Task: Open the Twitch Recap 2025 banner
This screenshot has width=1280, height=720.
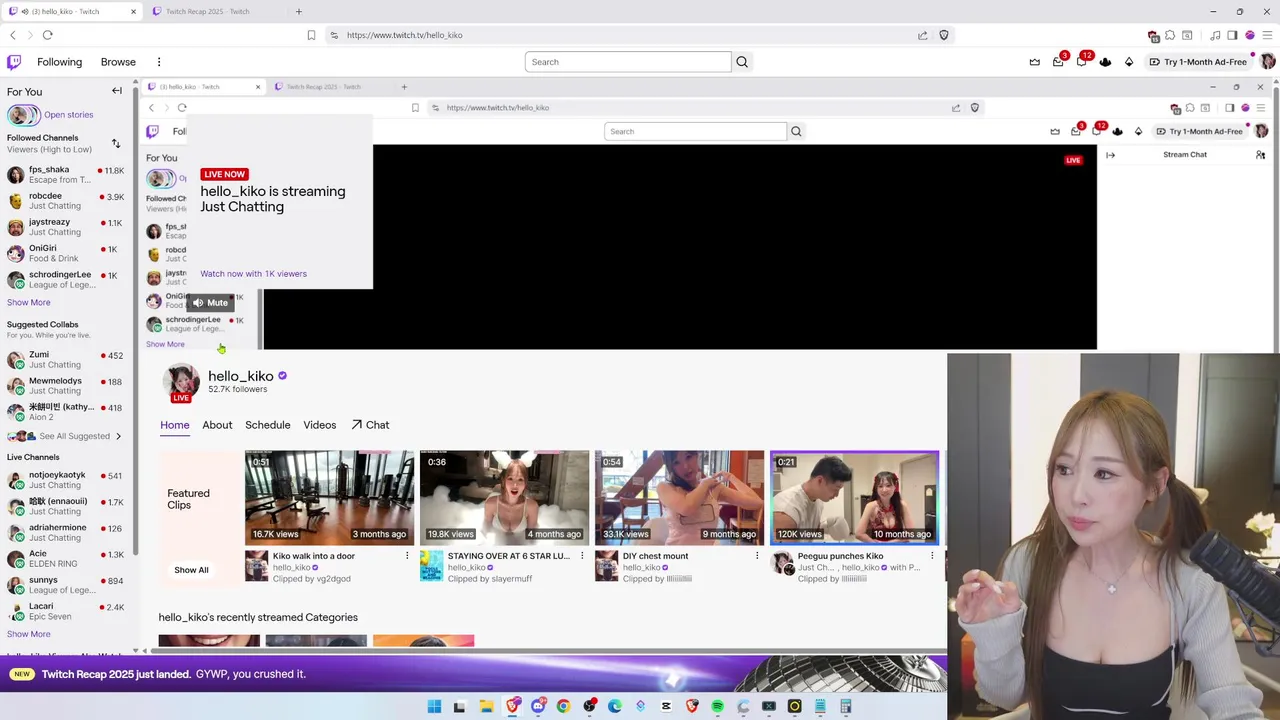Action: (473, 674)
